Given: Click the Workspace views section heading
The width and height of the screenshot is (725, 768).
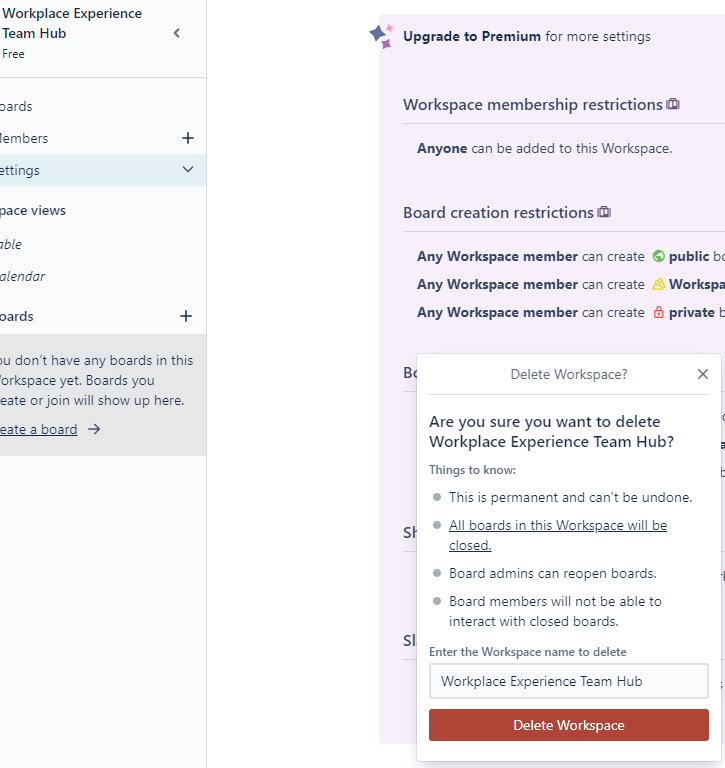Looking at the screenshot, I should 33,211.
